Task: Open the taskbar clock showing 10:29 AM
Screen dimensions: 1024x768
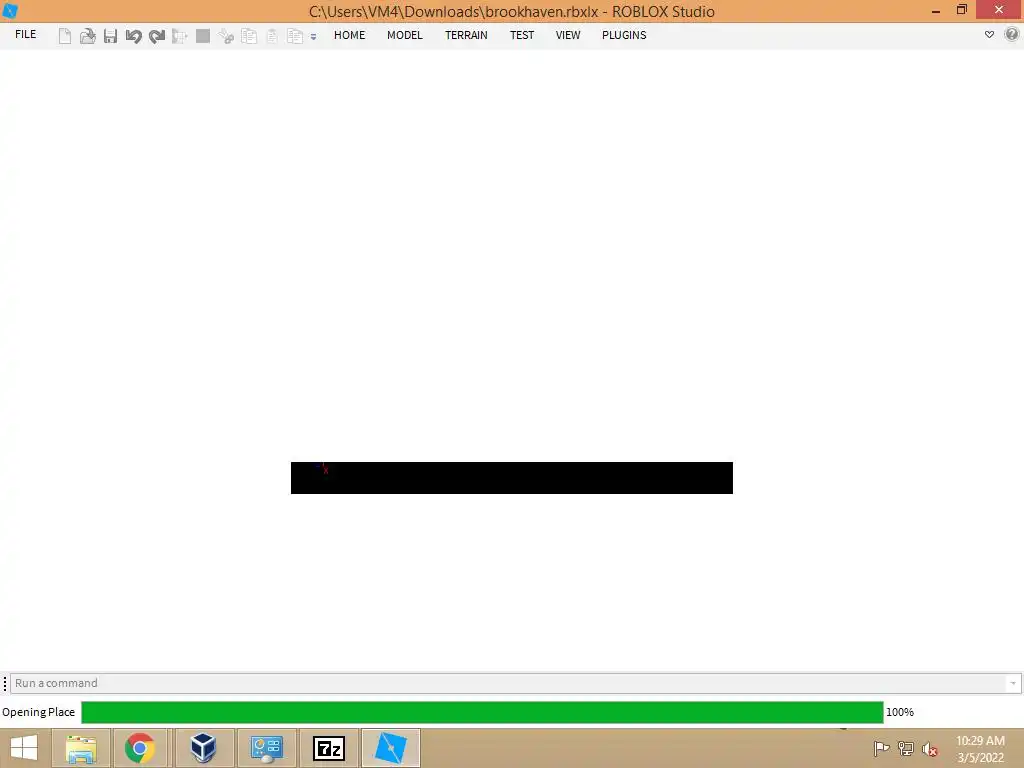Action: (x=980, y=749)
